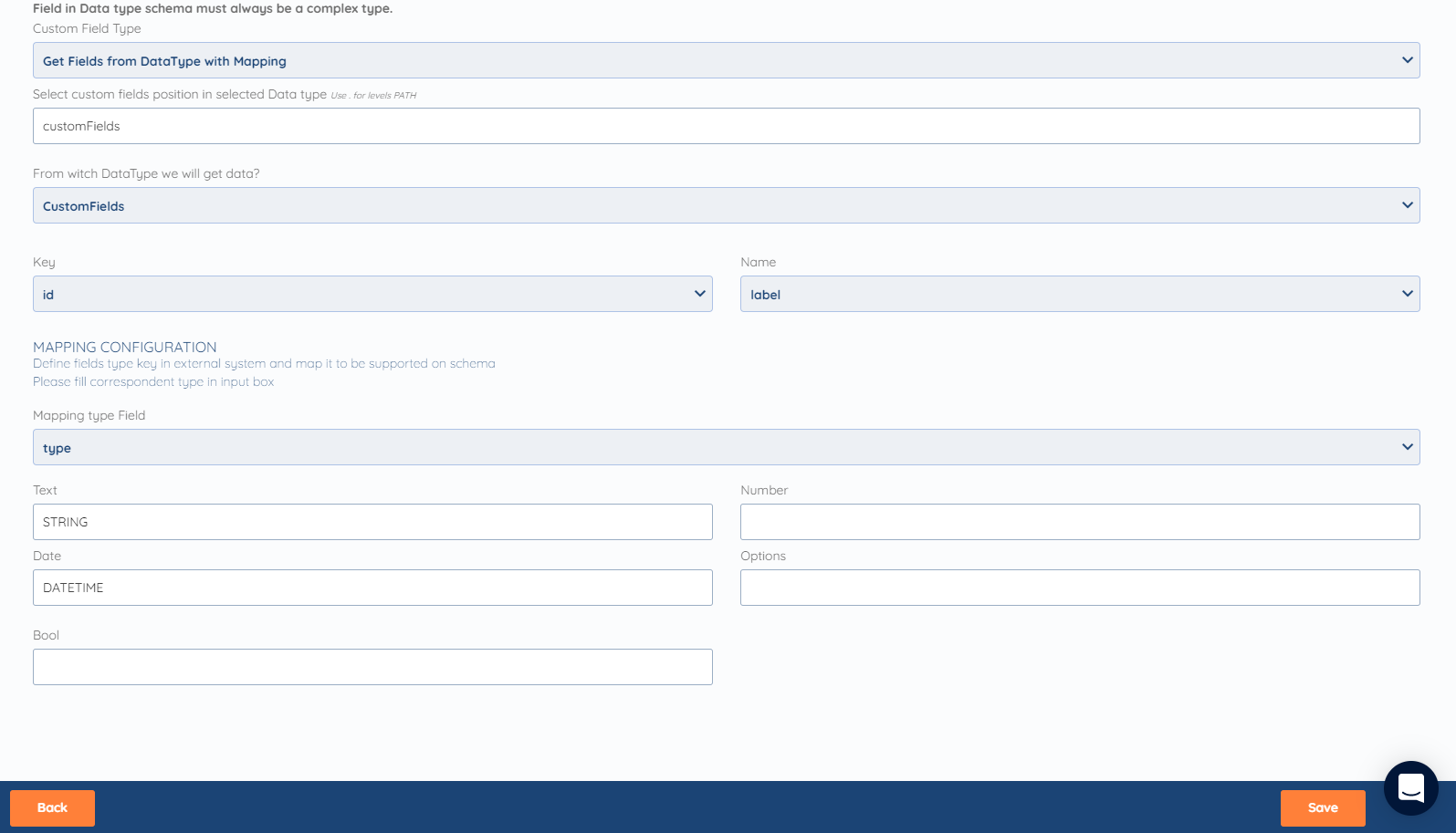The width and height of the screenshot is (1456, 833).
Task: Click the Date input containing DATETIME
Action: [372, 588]
